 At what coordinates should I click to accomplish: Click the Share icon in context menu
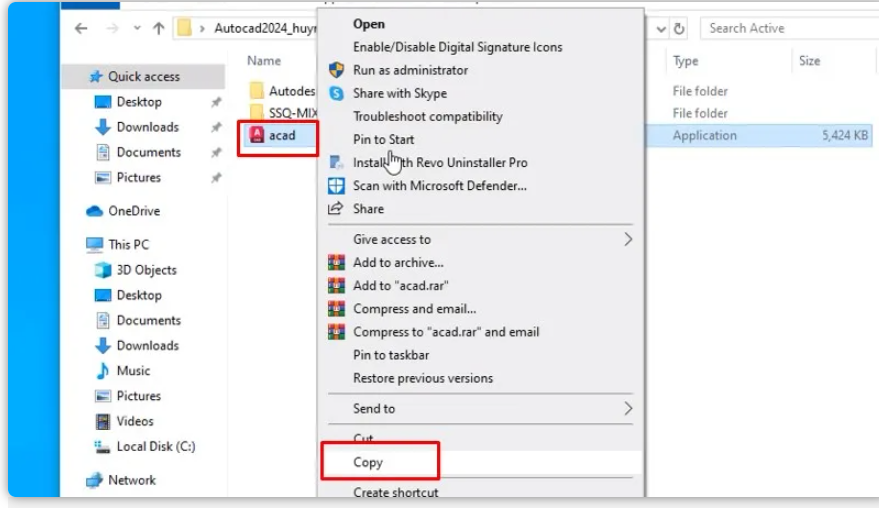[337, 209]
